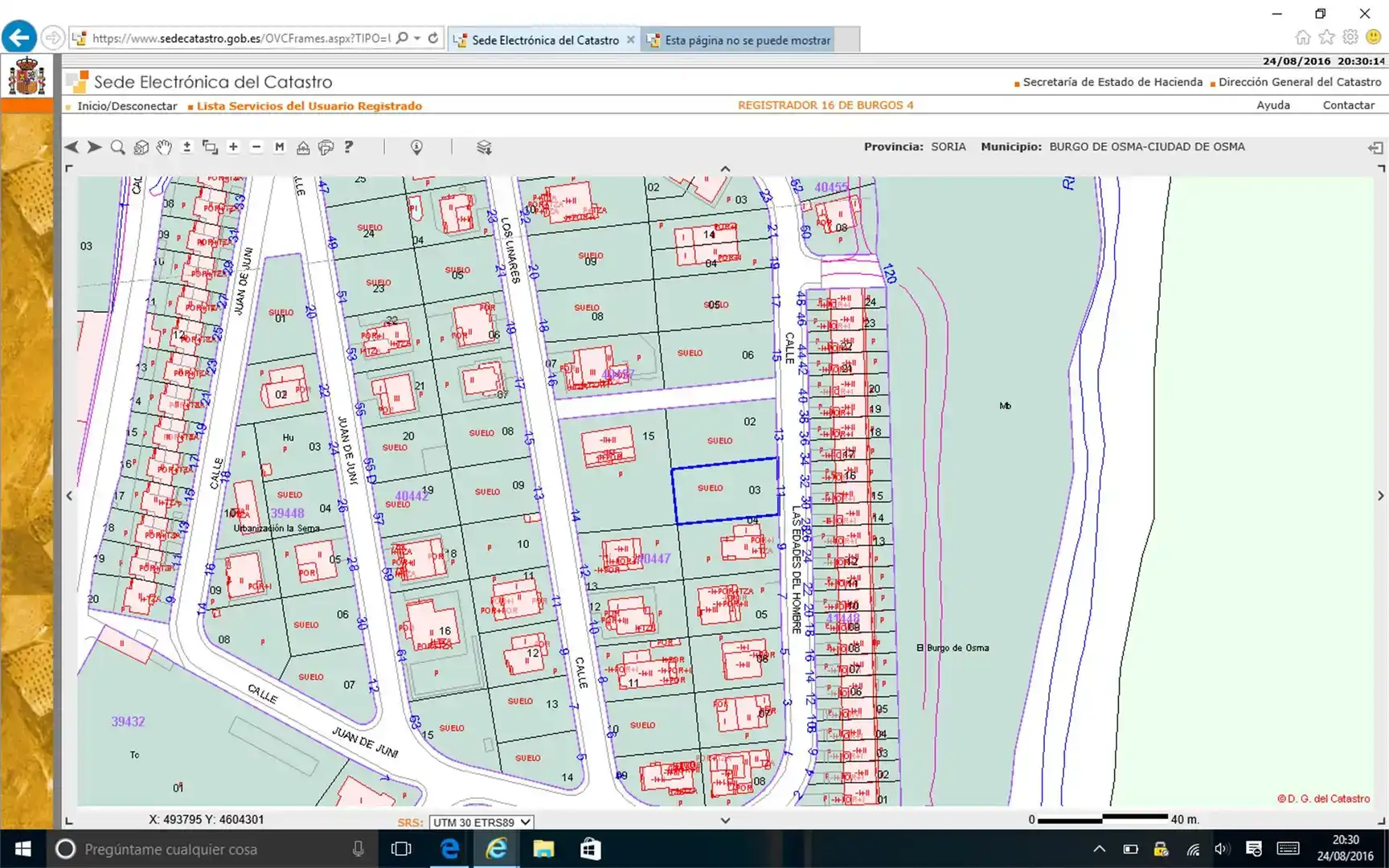Go to the next map view arrow
1389x868 pixels.
point(94,147)
